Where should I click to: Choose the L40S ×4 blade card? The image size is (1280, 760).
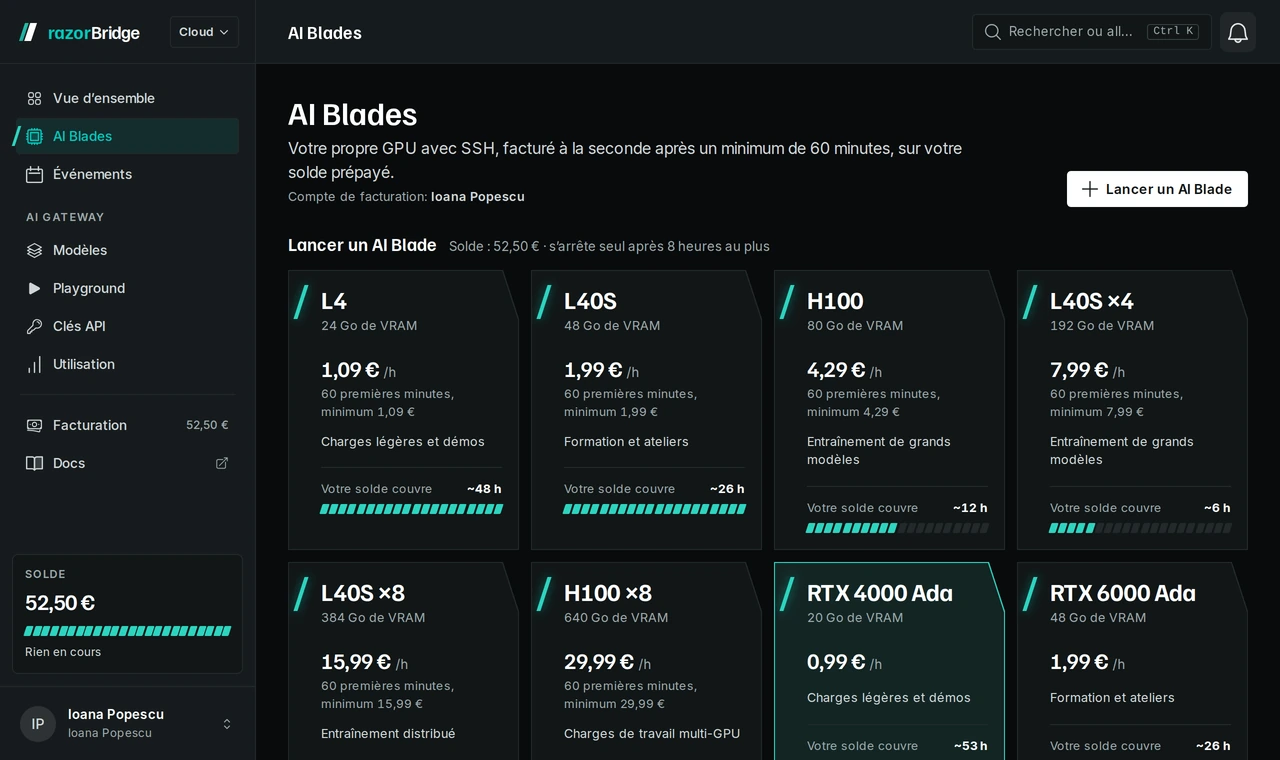(x=1132, y=410)
